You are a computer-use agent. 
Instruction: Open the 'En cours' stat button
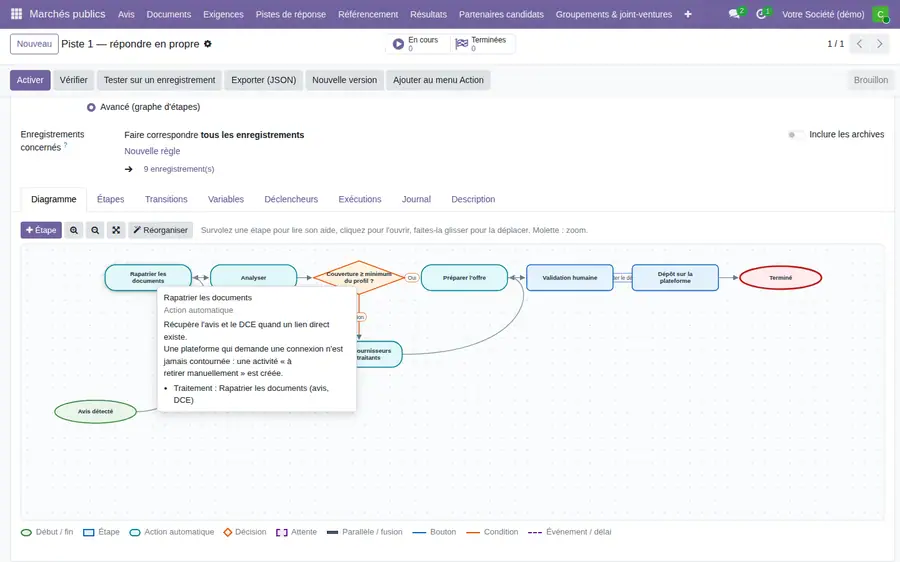point(418,44)
